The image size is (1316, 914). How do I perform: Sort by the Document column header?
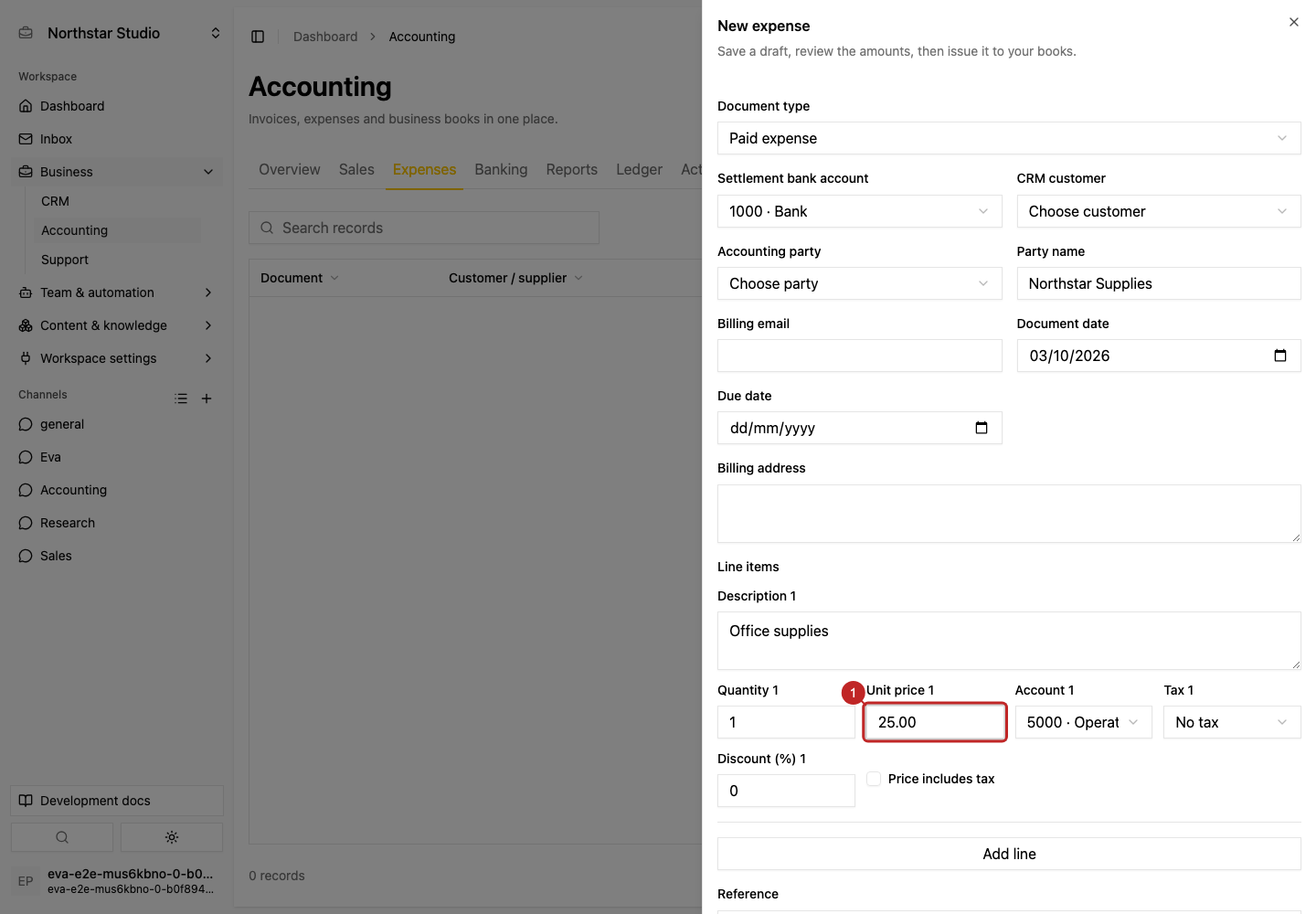pos(300,278)
